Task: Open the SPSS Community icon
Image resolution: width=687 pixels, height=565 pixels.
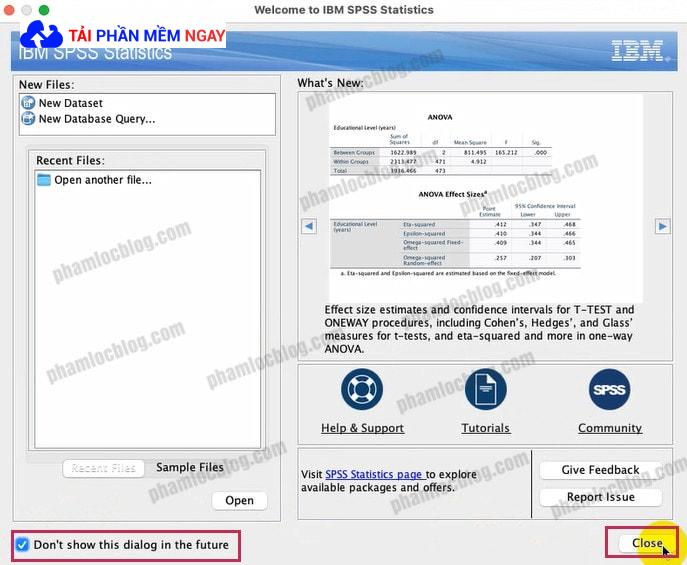Action: tap(609, 389)
